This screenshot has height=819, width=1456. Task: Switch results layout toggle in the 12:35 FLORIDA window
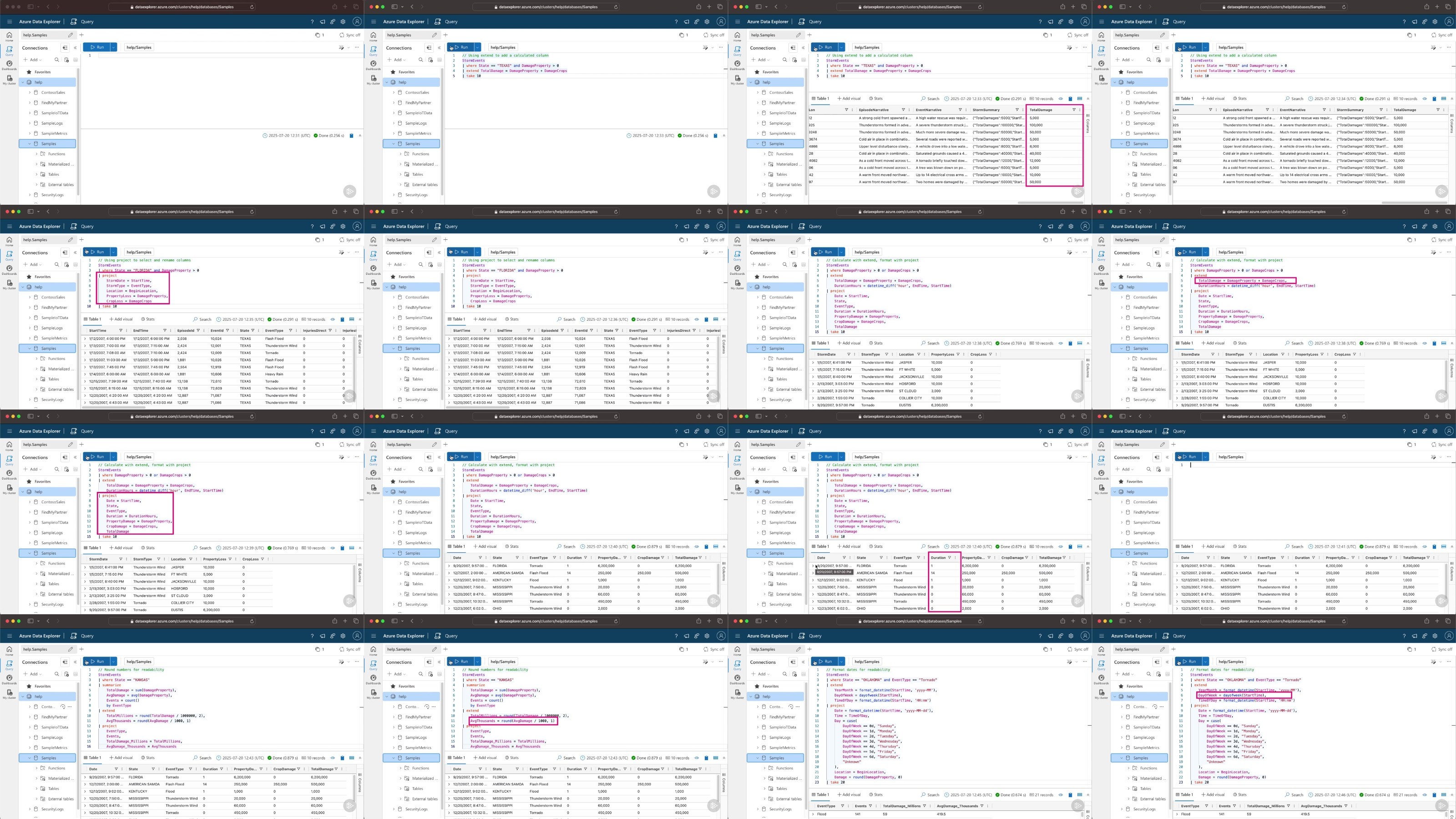352,319
